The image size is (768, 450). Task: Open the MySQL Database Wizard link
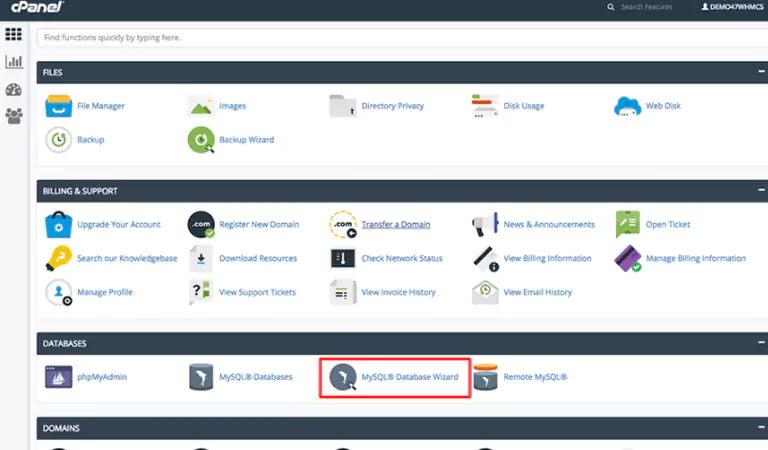[x=410, y=377]
